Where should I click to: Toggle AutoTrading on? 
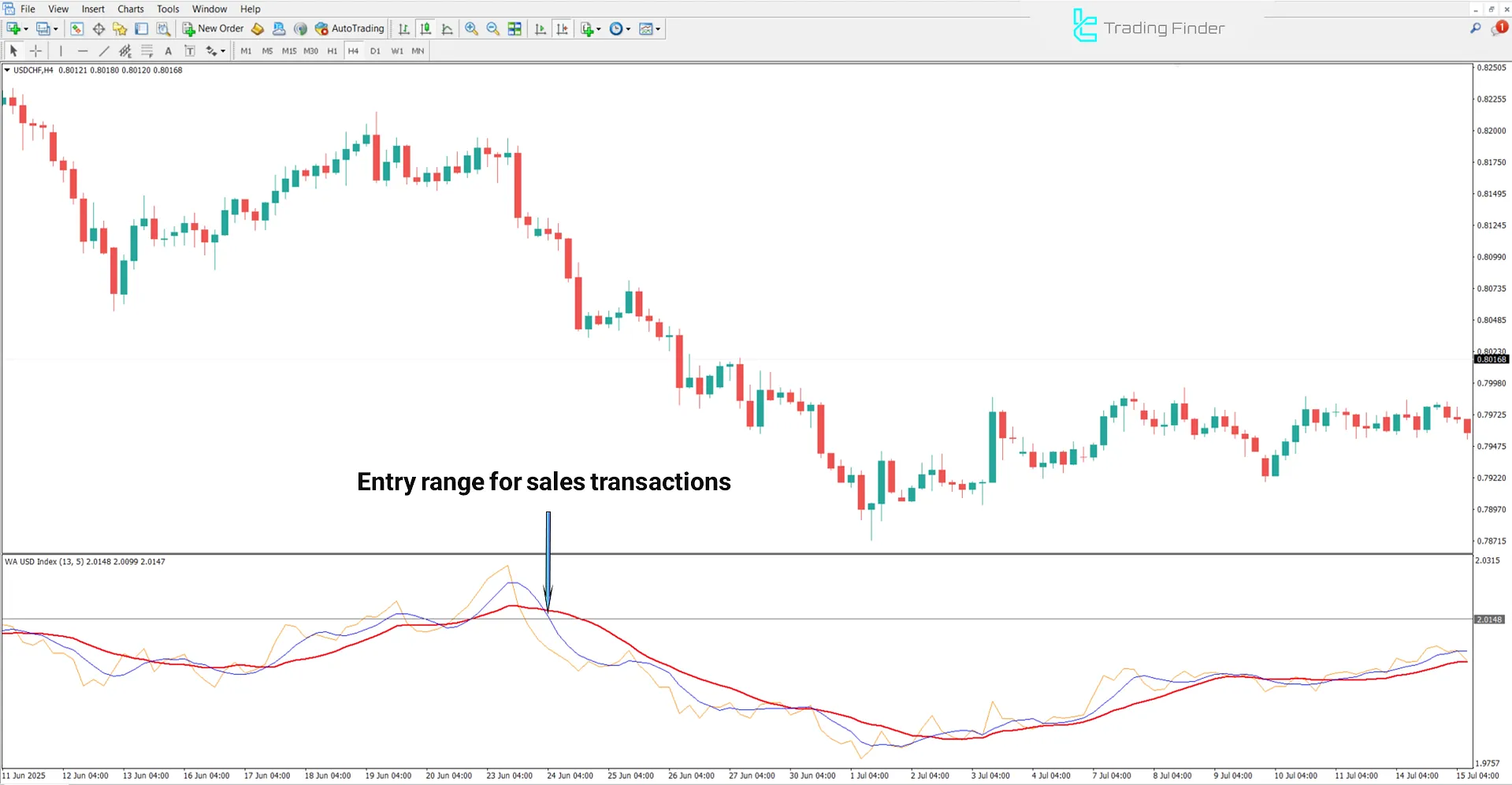[349, 28]
